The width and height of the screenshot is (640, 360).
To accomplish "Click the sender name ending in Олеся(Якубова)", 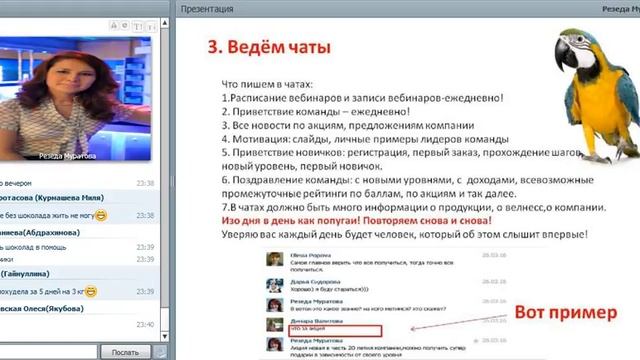I will tap(42, 309).
